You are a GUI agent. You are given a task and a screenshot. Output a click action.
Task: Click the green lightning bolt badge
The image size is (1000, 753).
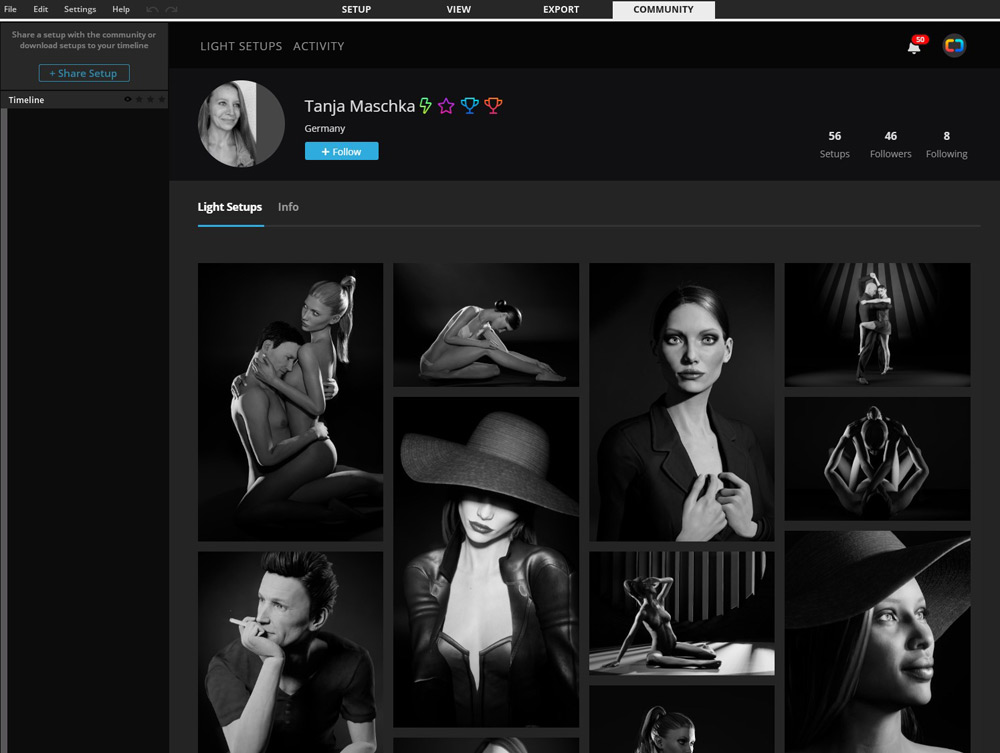coord(425,105)
